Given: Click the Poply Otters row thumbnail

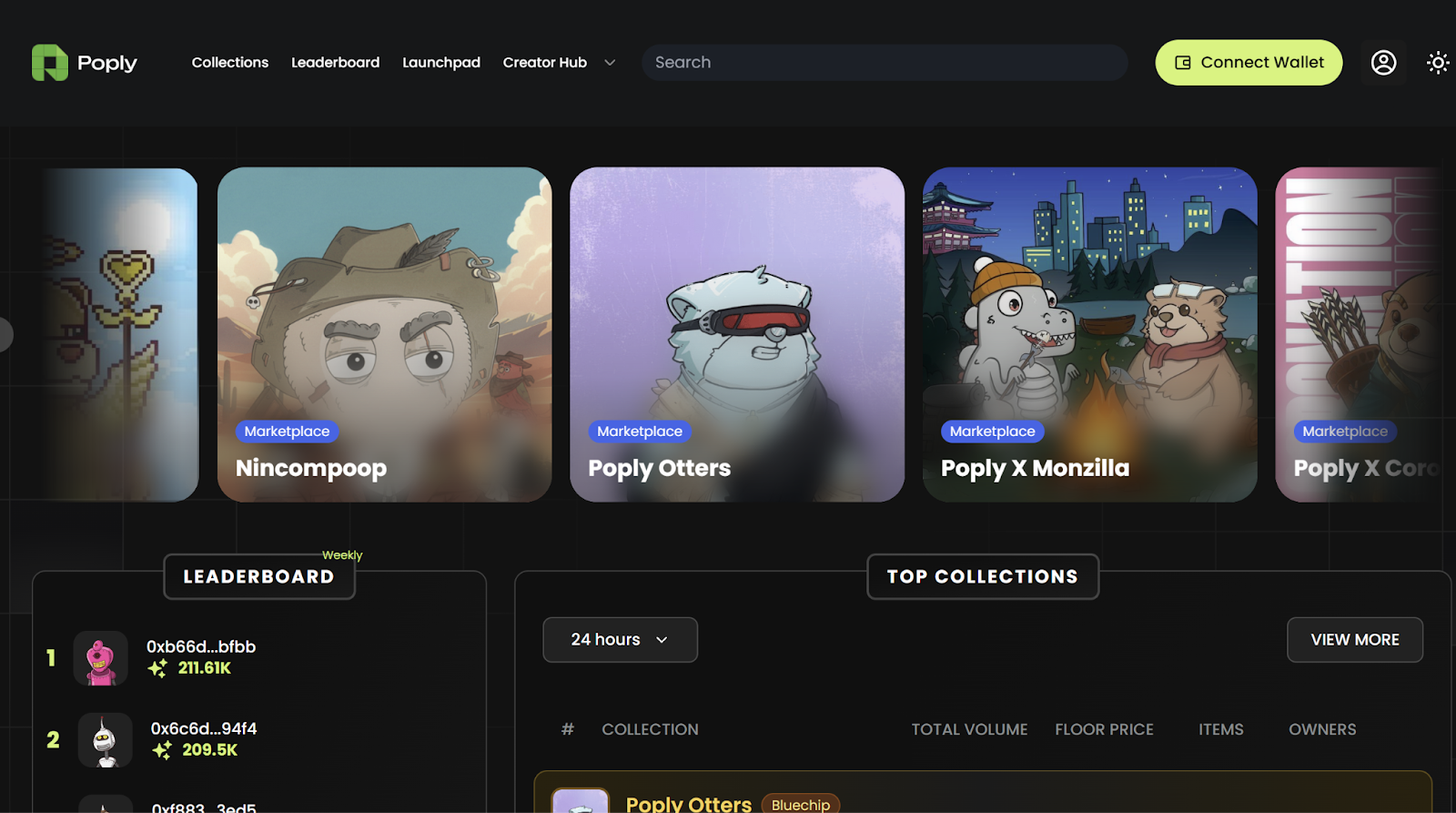Looking at the screenshot, I should [x=581, y=801].
